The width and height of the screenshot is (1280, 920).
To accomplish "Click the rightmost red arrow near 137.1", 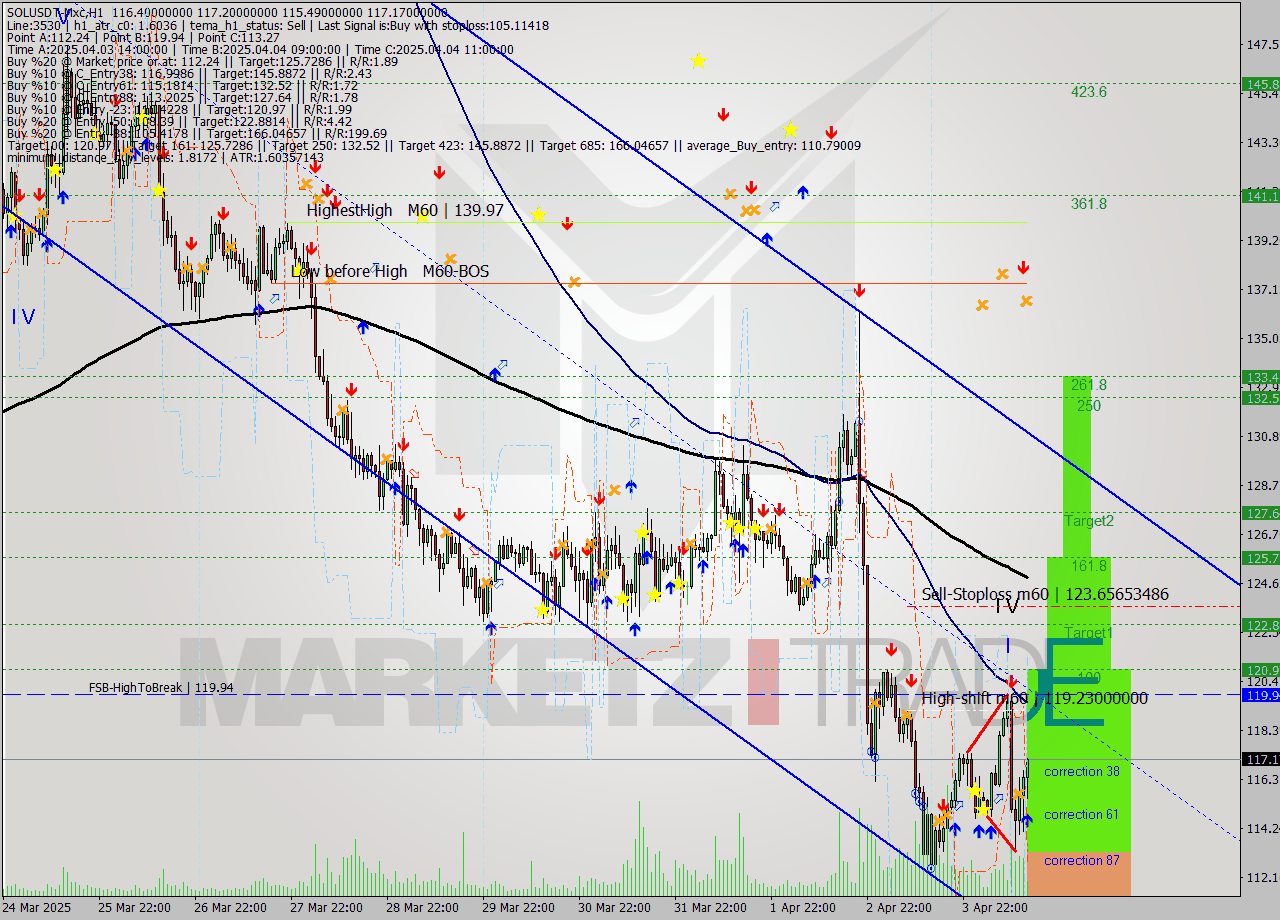I will coord(1023,268).
